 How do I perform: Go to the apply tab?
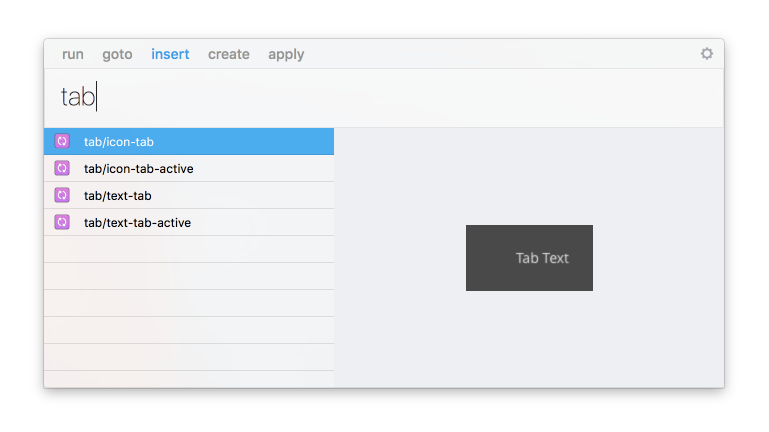(286, 54)
